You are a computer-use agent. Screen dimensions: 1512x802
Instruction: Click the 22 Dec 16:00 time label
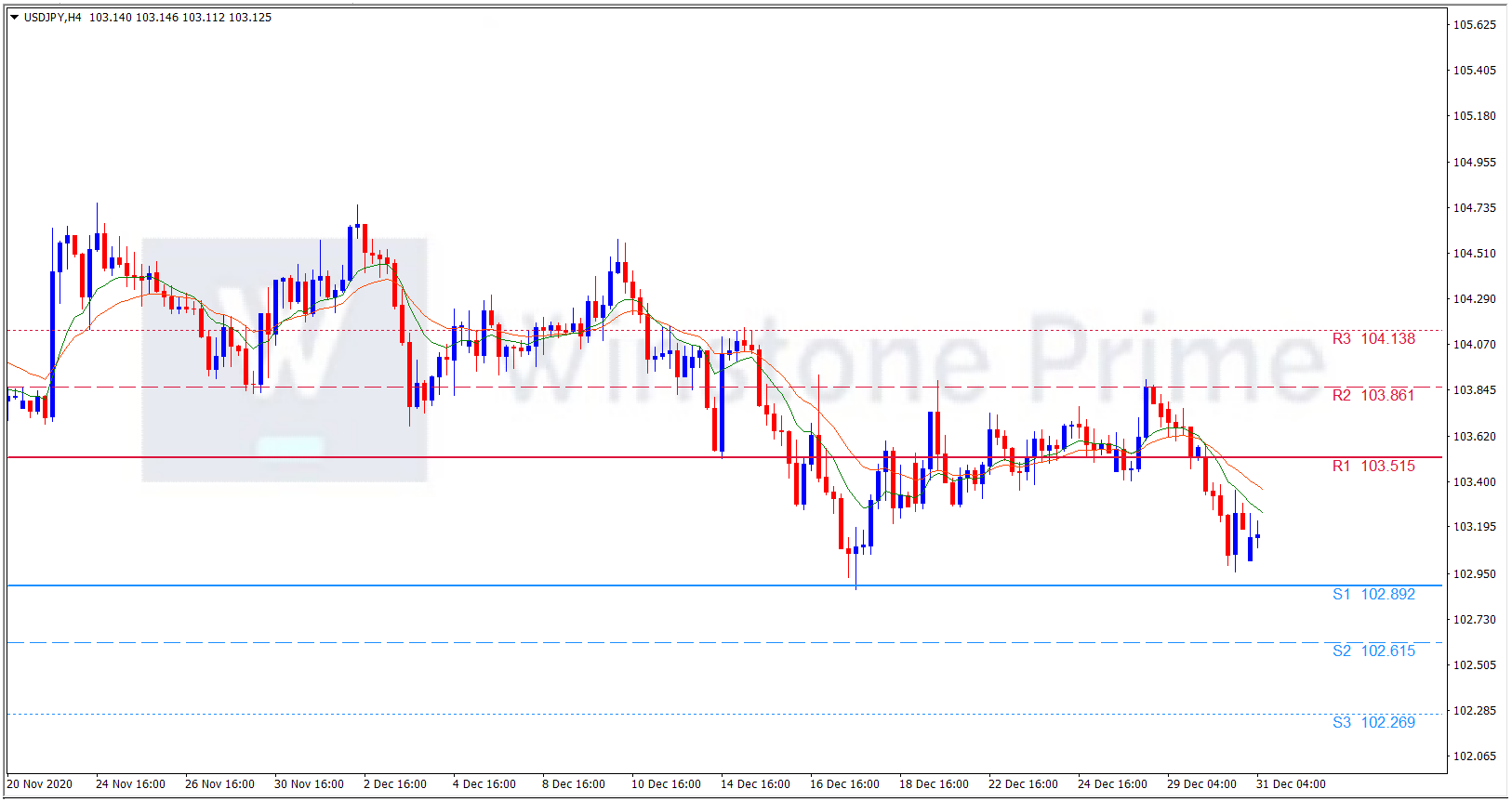(1023, 784)
